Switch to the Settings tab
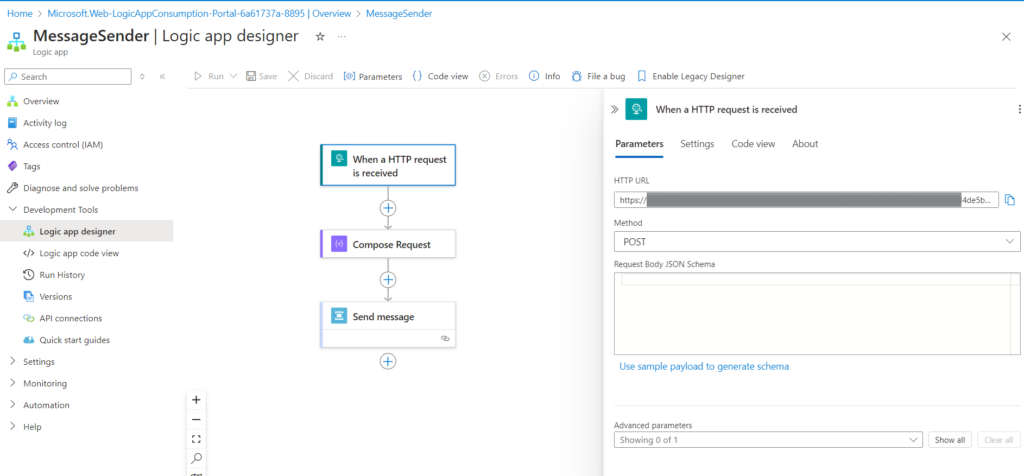The height and width of the screenshot is (476, 1024). 697,144
